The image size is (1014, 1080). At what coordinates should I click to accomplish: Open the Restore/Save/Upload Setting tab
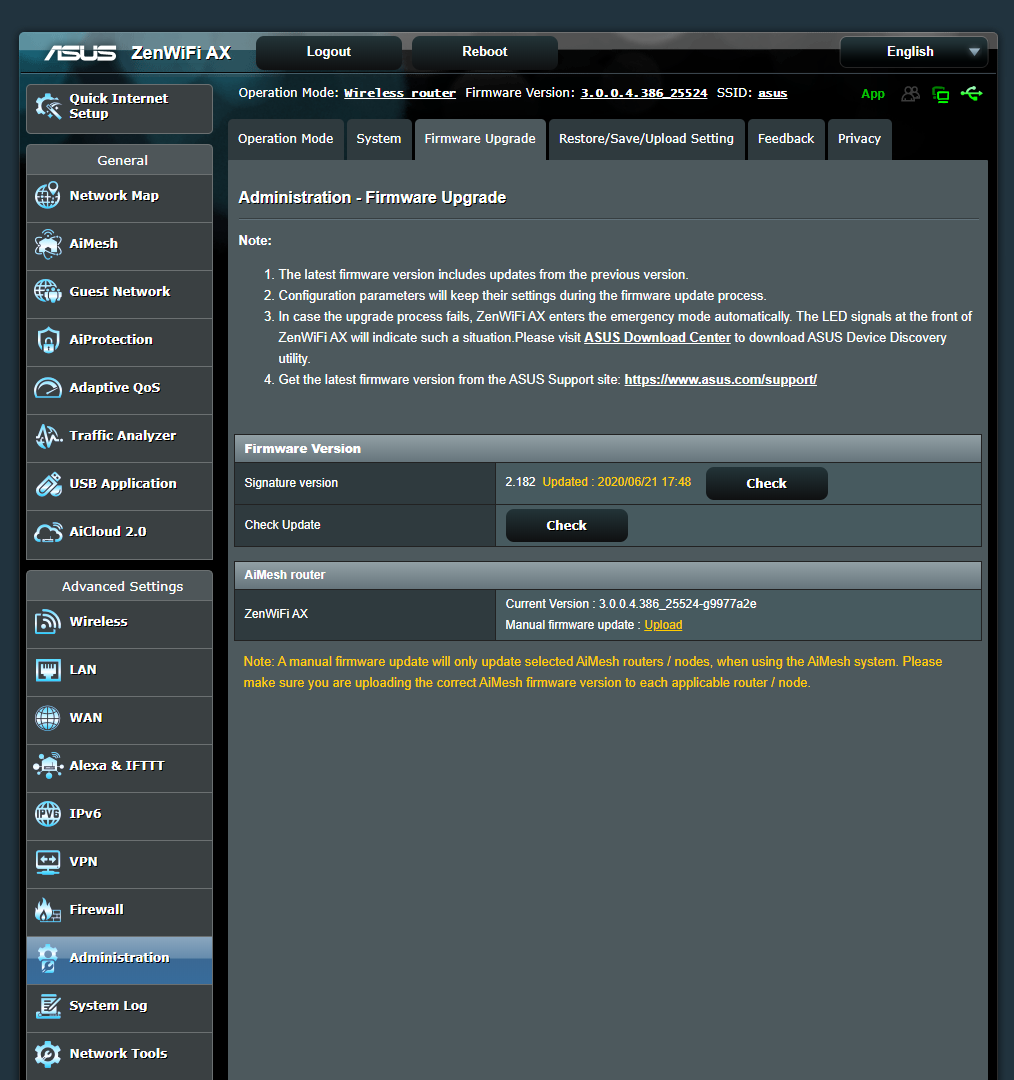coord(646,139)
